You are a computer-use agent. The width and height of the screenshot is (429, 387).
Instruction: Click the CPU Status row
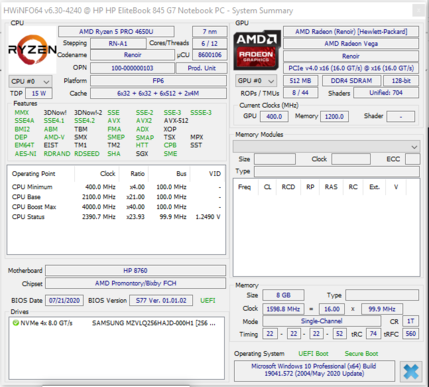[x=116, y=217]
